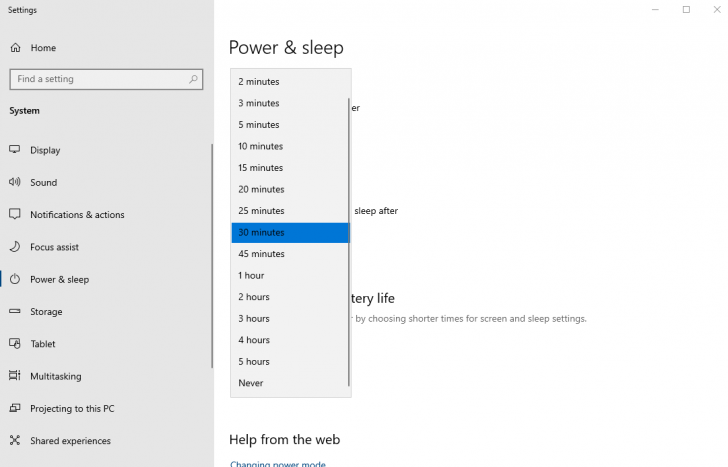Click the Display monitor icon
This screenshot has height=467, width=728.
(x=15, y=149)
